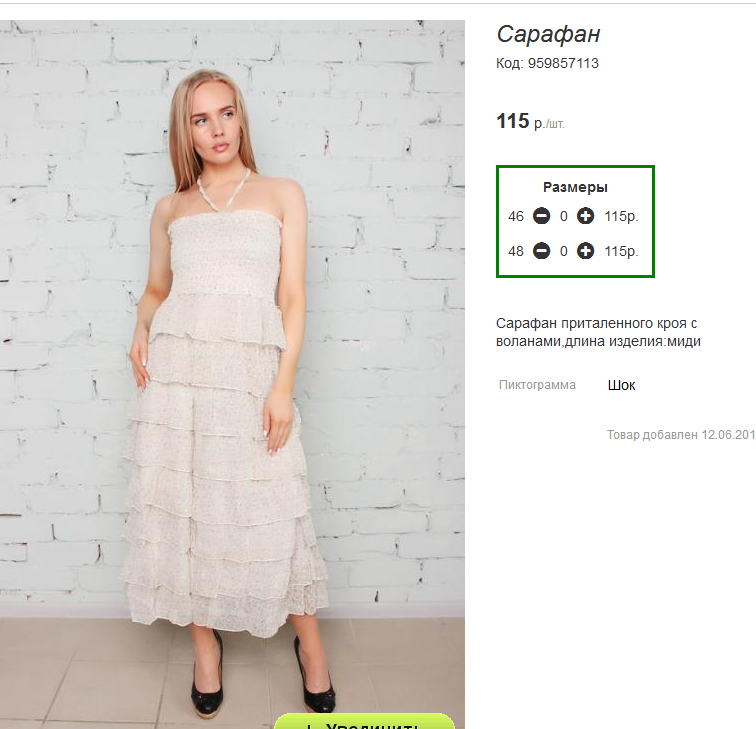The width and height of the screenshot is (756, 729).
Task: Click the 115р. price in size 48 row
Action: [621, 251]
